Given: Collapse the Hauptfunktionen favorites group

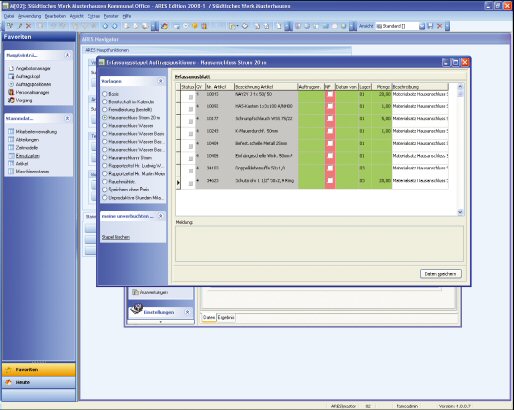Looking at the screenshot, I should pyautogui.click(x=67, y=55).
